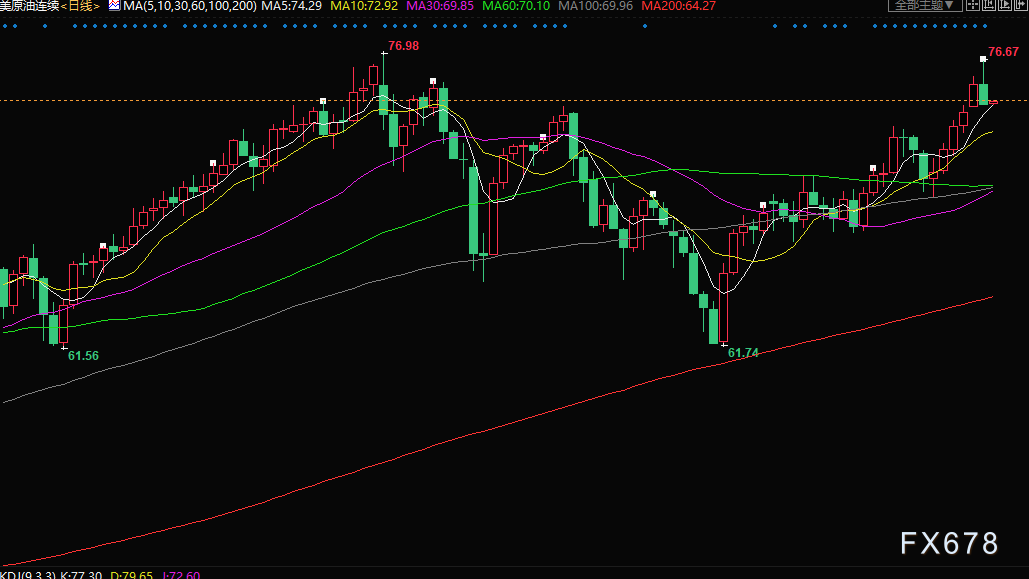1029x579 pixels.
Task: Click the expand-chart arrow icon
Action: click(x=1021, y=5)
